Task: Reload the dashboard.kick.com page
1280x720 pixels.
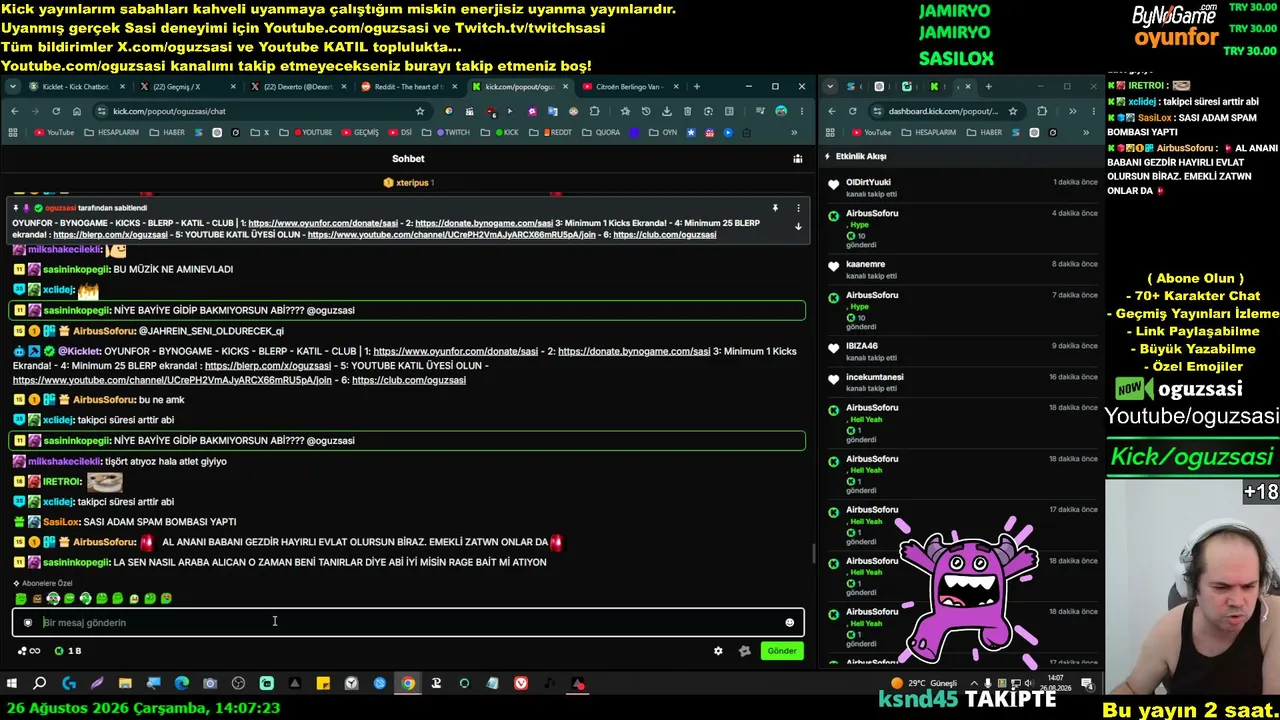Action: coord(852,111)
